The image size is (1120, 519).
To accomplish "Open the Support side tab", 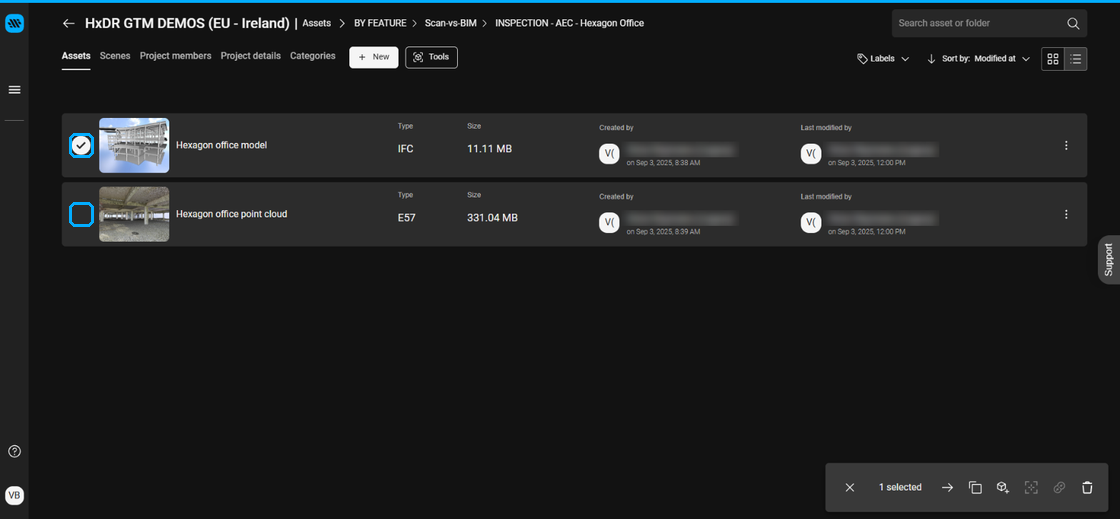I will click(1109, 259).
